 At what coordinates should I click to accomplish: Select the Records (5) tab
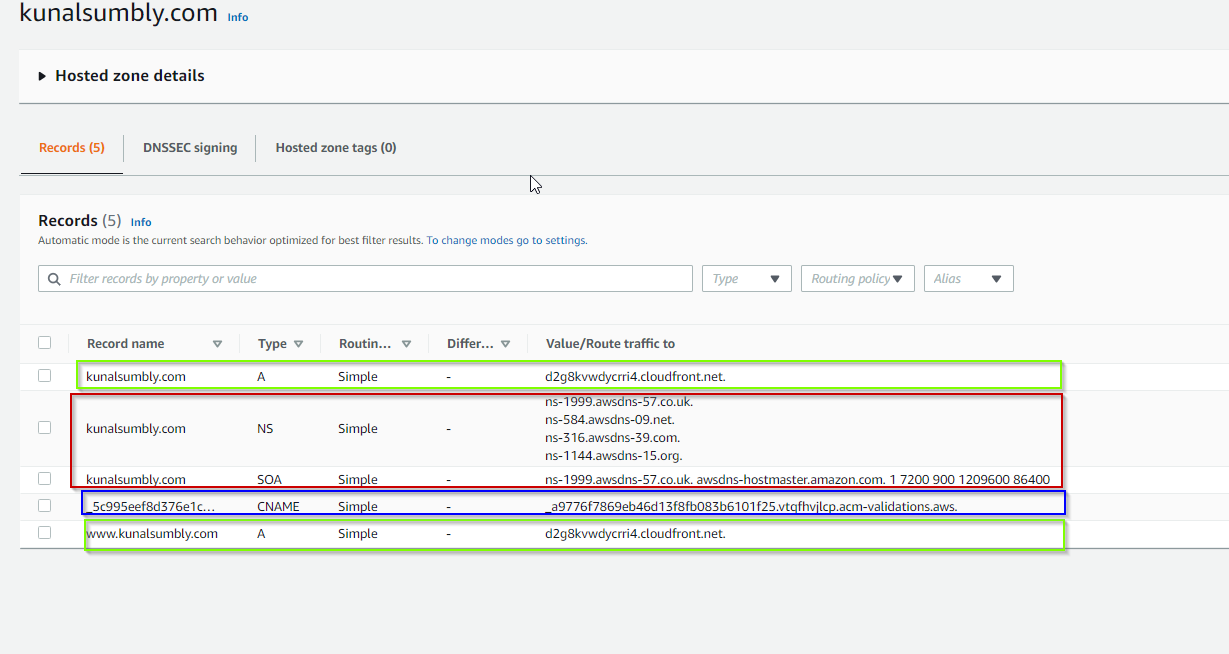(71, 148)
